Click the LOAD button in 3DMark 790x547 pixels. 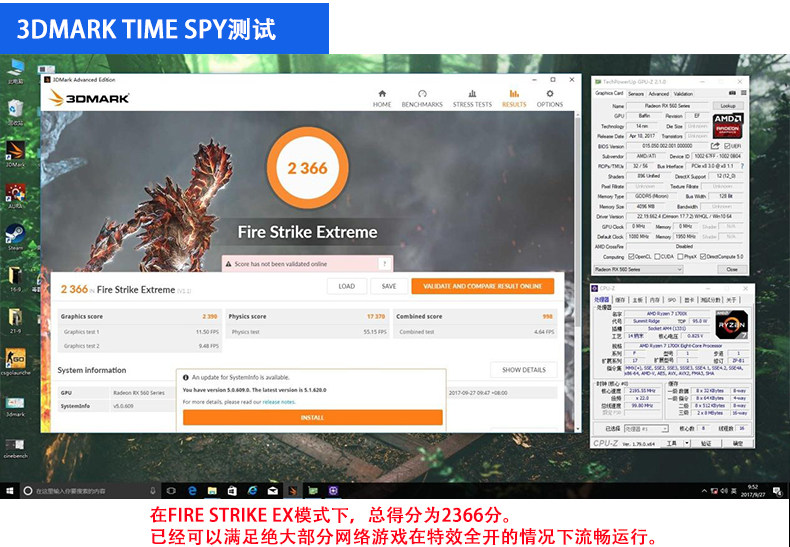(x=347, y=286)
